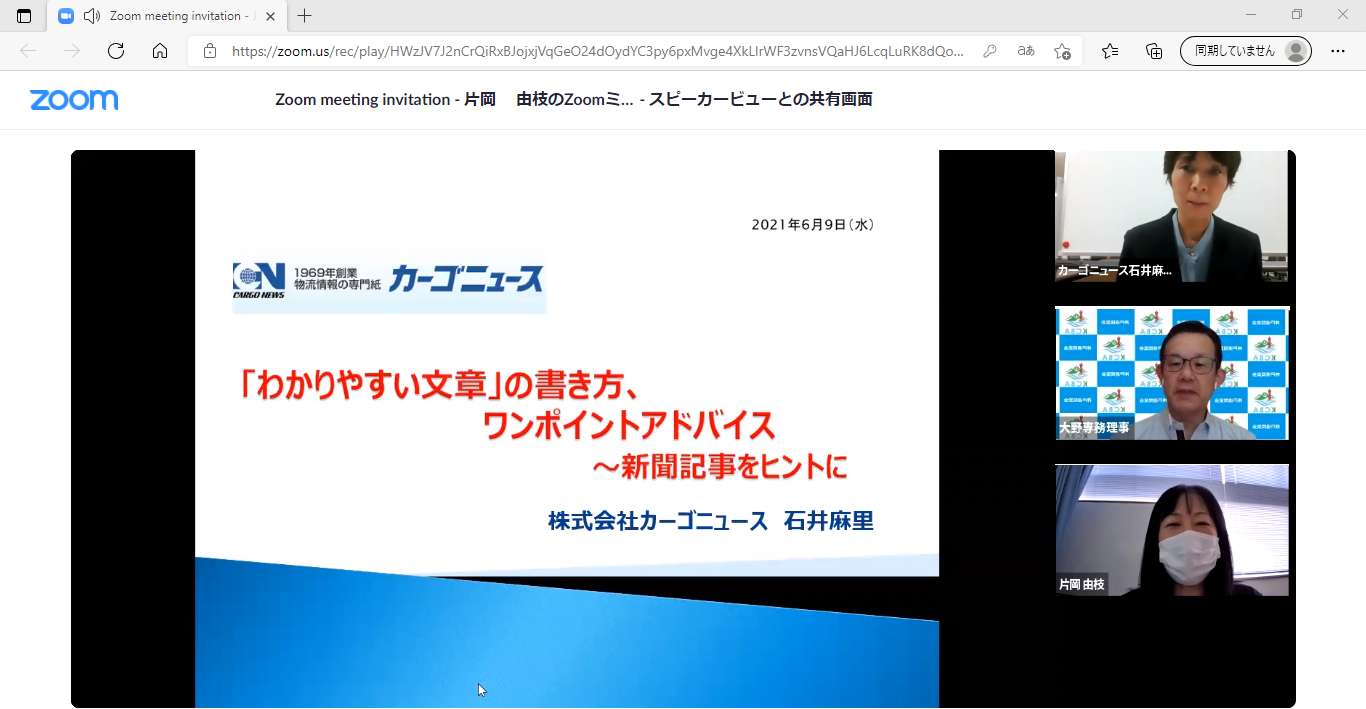Open browser settings and more menu
1366x709 pixels.
tap(1338, 51)
